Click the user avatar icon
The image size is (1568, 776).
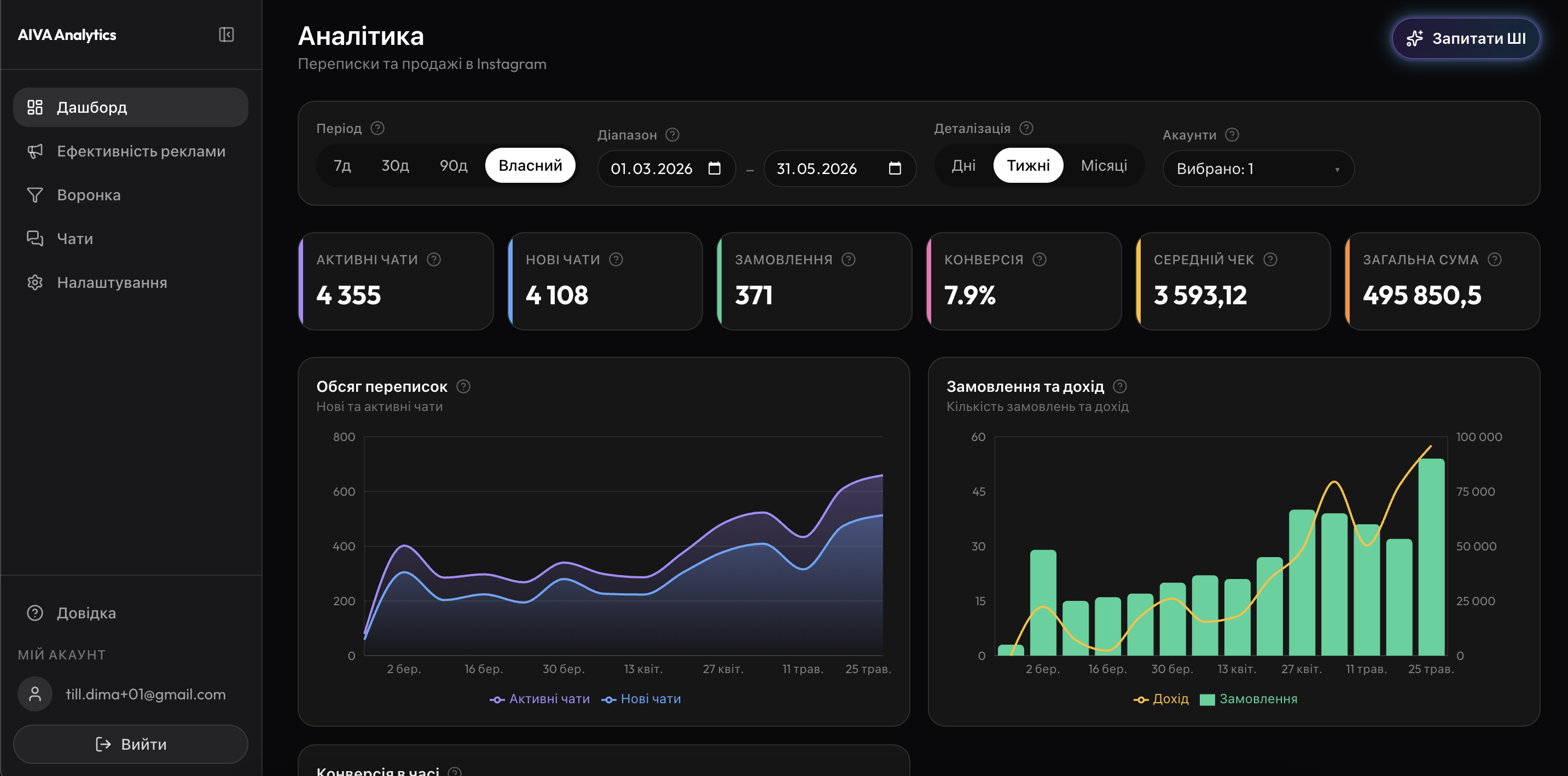tap(36, 694)
